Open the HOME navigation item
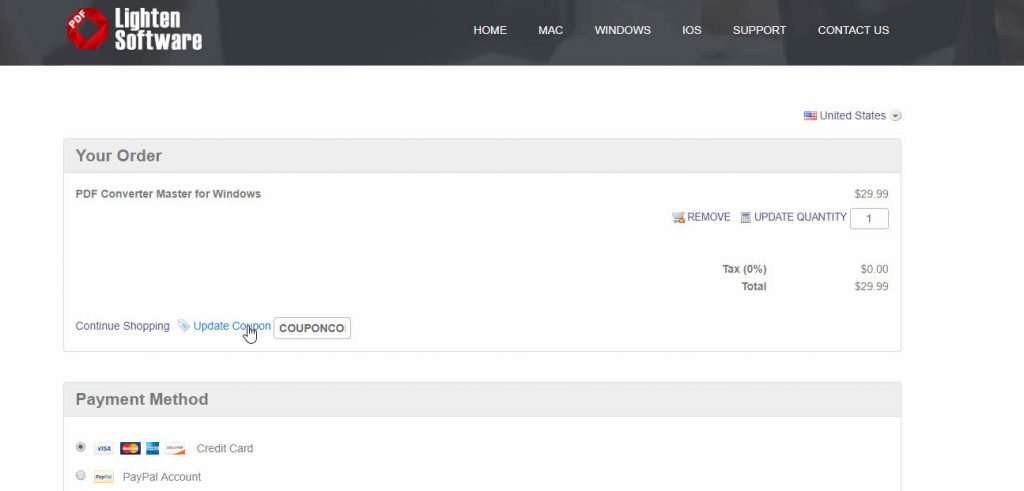Screen dimensions: 1024x491 point(490,30)
